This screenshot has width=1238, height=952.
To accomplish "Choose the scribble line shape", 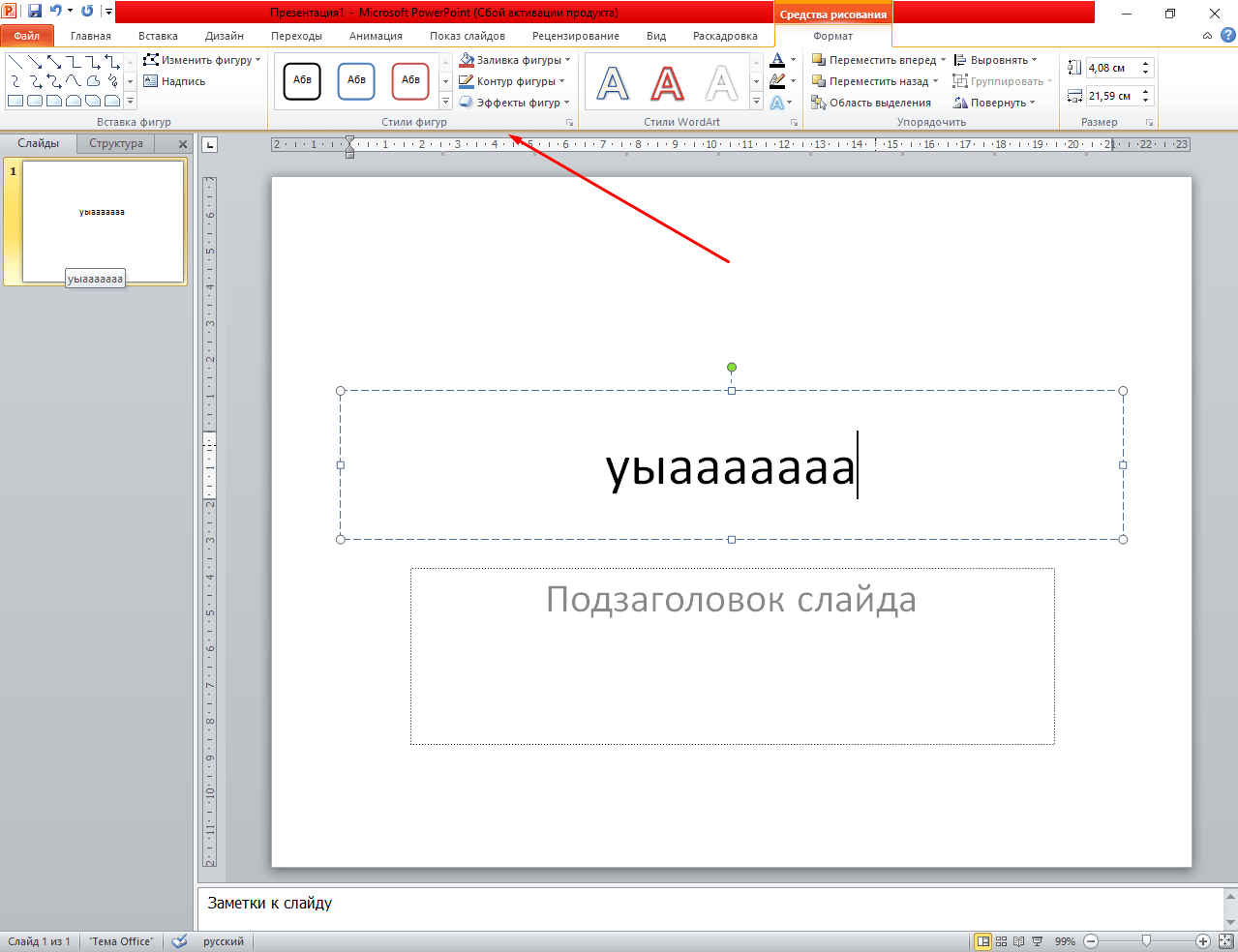I will (112, 81).
